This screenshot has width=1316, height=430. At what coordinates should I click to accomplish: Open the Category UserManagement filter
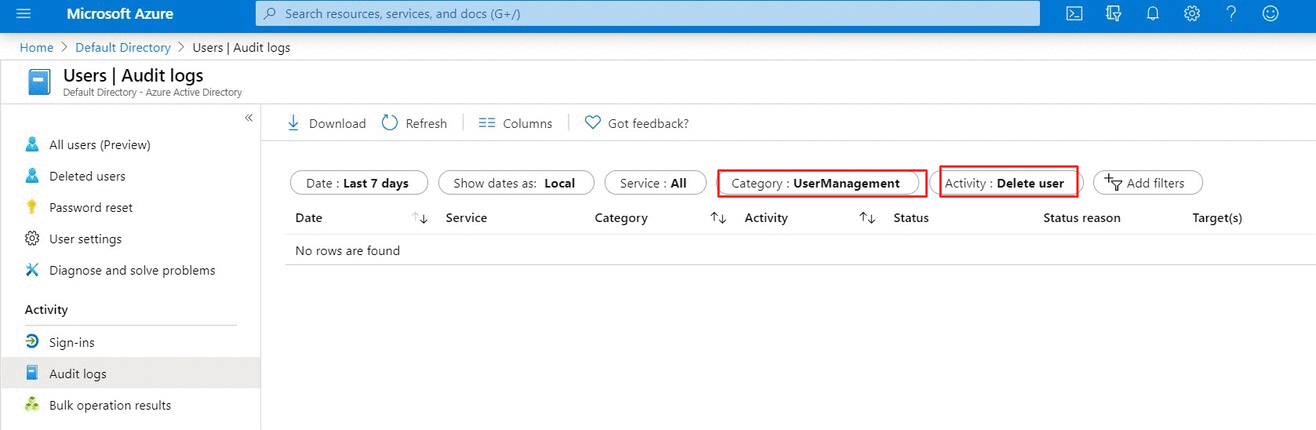click(816, 183)
